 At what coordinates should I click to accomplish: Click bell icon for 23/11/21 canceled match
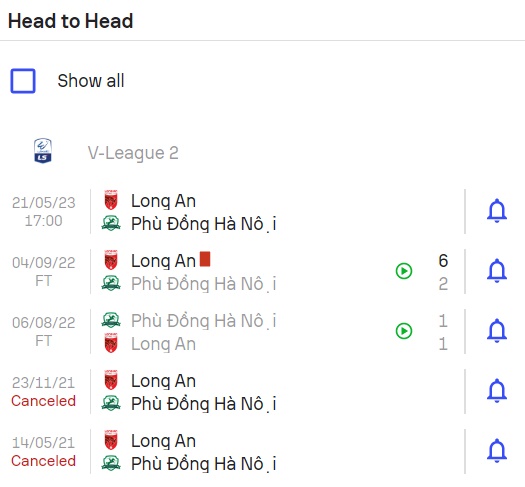pyautogui.click(x=497, y=391)
